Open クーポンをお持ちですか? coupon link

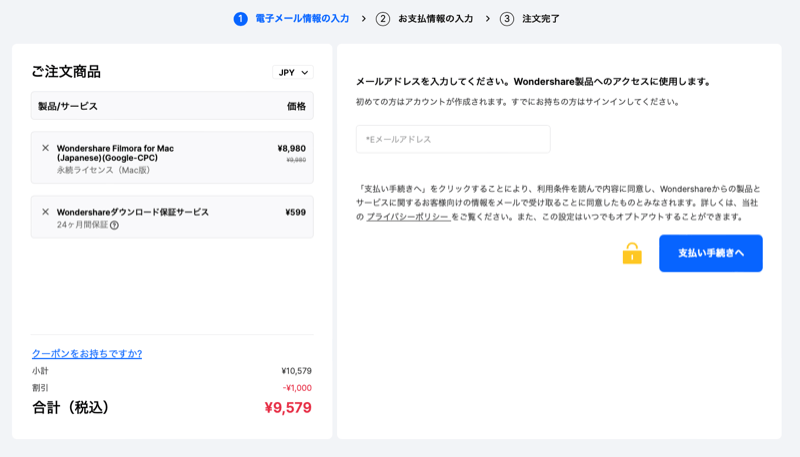click(x=87, y=353)
